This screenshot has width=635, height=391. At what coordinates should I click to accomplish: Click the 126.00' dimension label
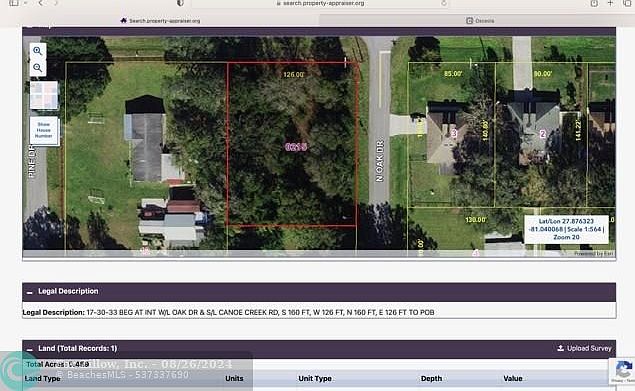click(x=294, y=75)
